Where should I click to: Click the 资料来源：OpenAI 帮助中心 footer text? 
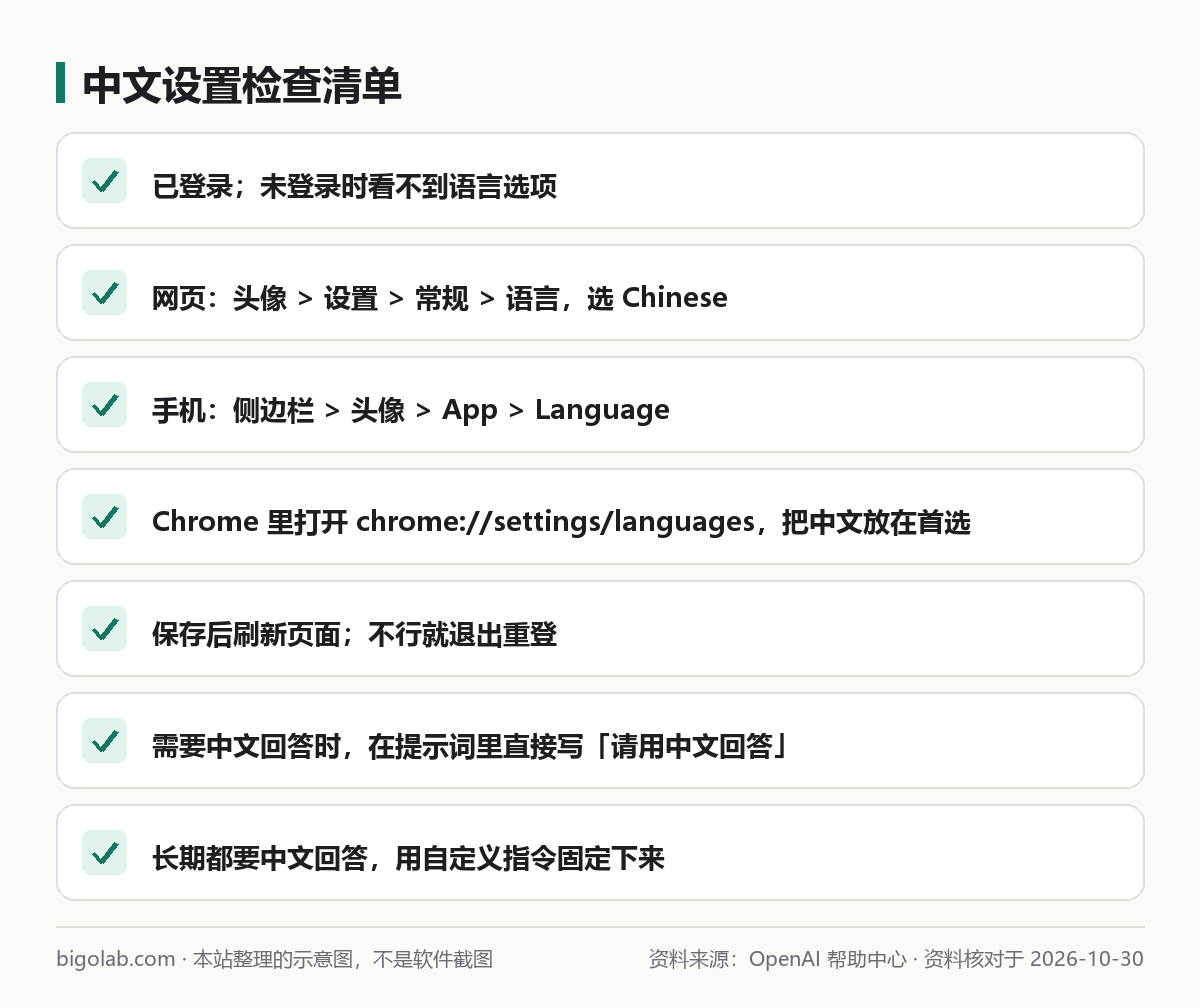click(896, 959)
